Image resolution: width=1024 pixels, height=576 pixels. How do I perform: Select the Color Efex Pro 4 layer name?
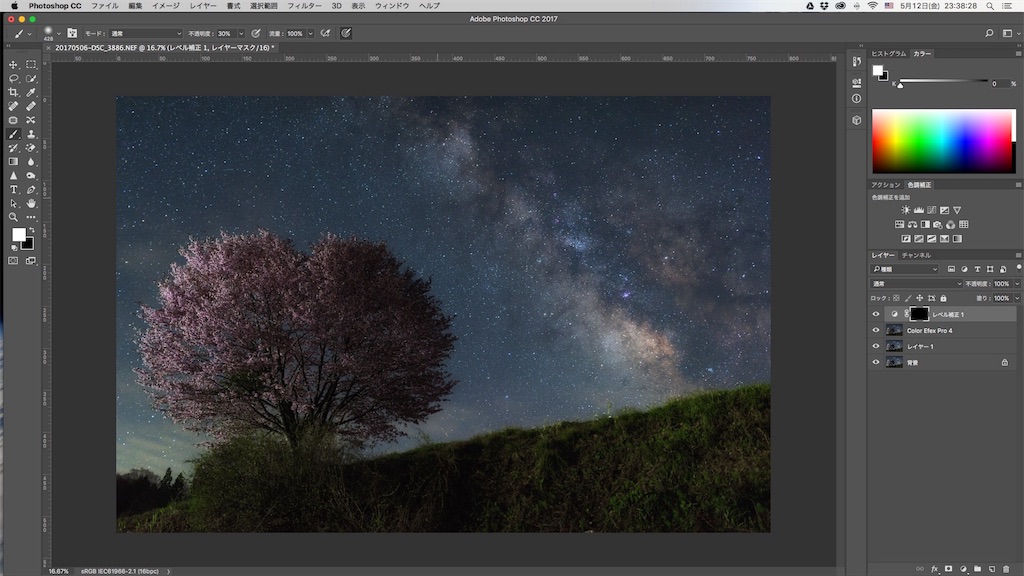click(929, 330)
